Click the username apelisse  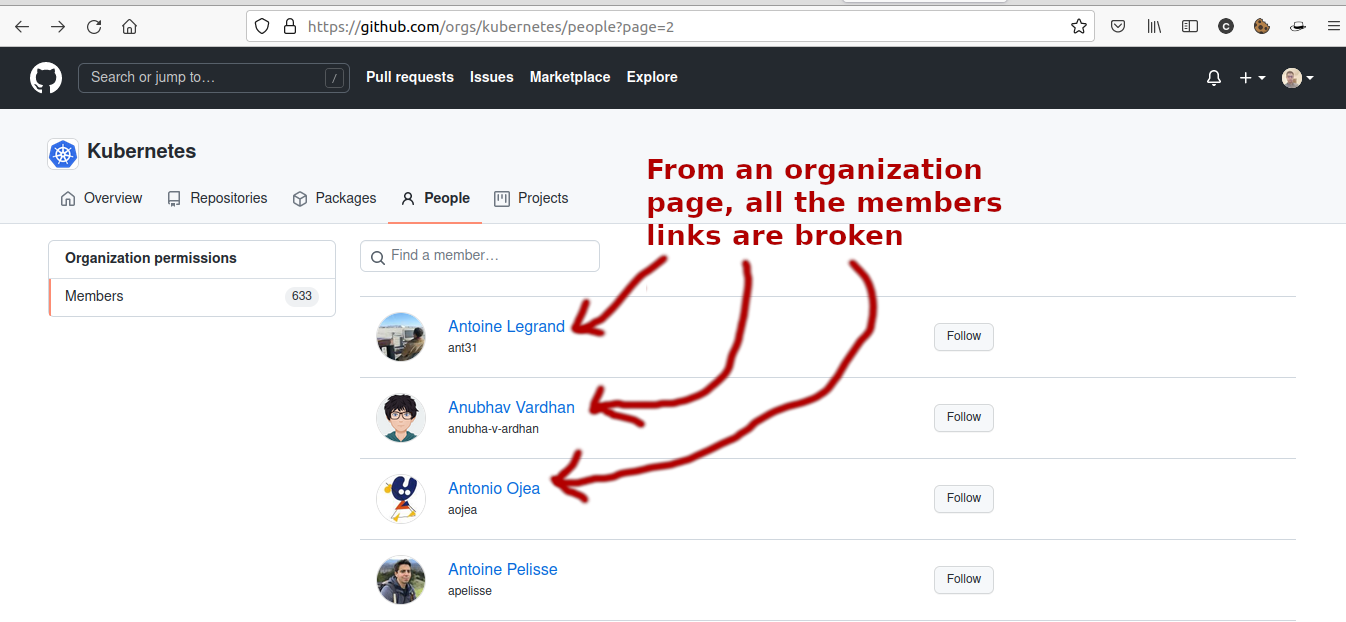[x=470, y=591]
